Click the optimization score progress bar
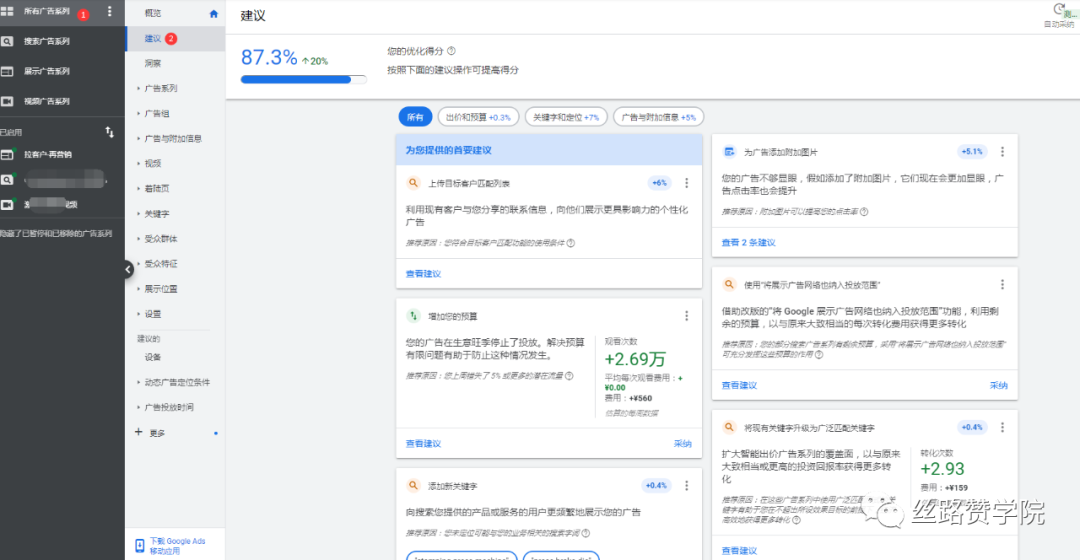This screenshot has width=1080, height=560. click(303, 80)
